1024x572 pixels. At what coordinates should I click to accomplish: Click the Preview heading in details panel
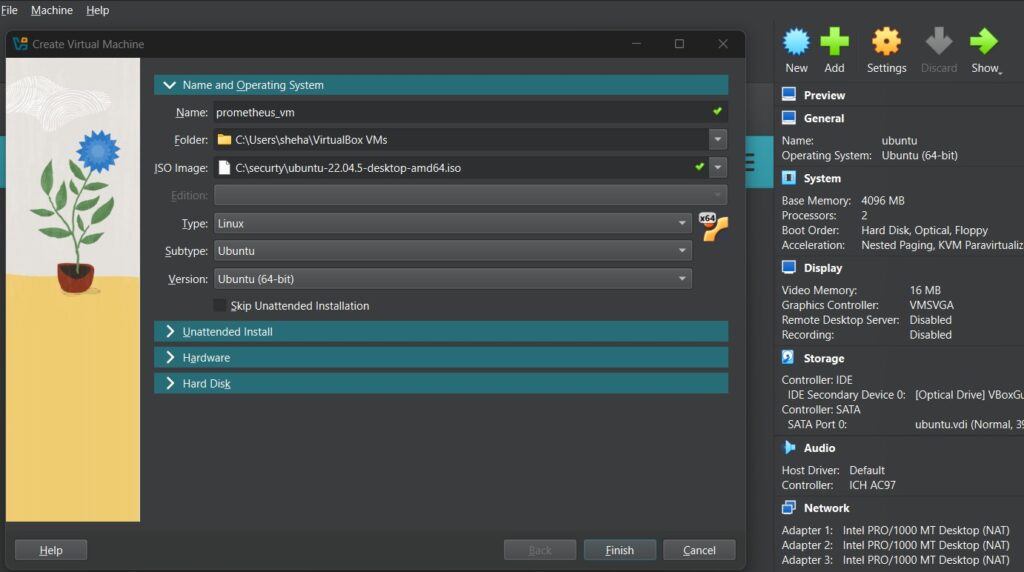824,95
